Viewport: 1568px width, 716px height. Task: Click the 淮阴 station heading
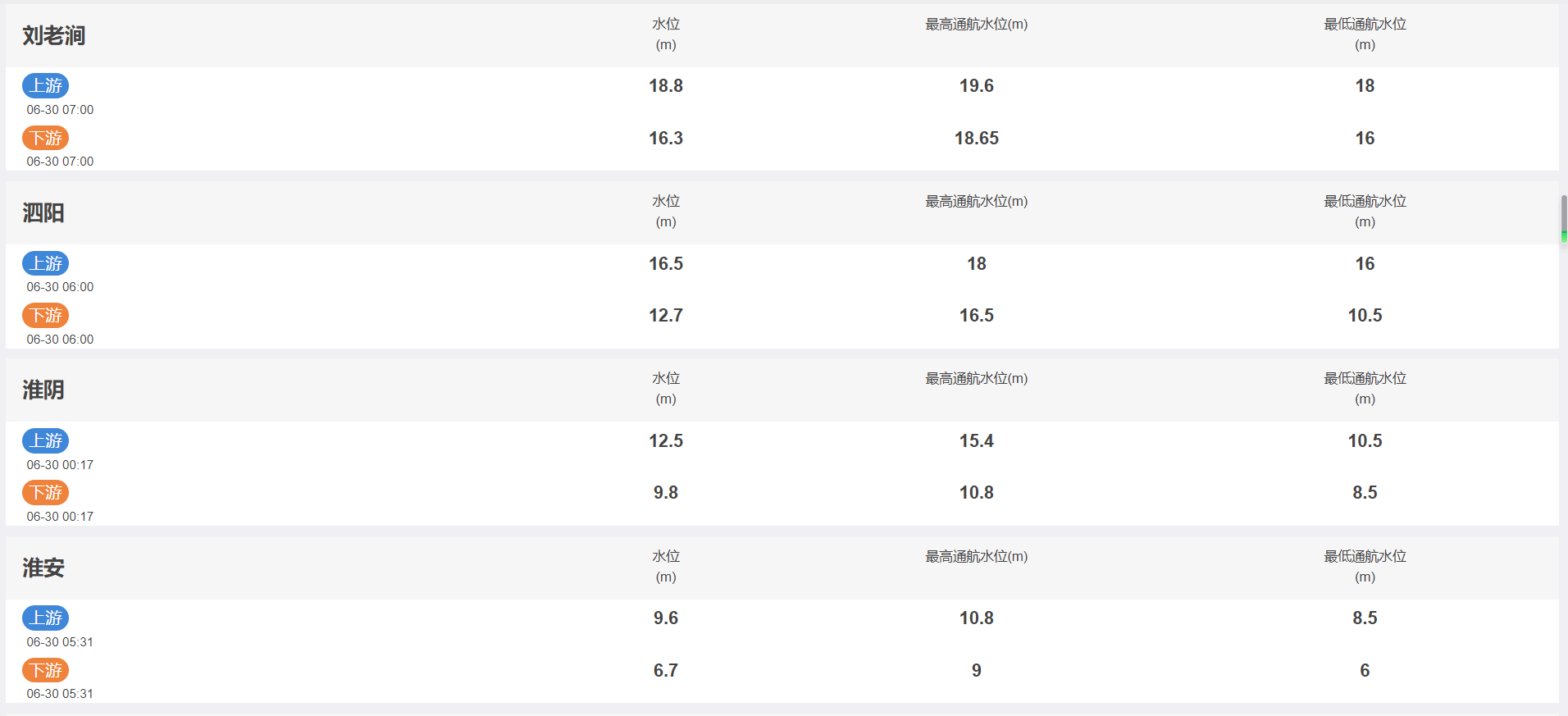(x=43, y=390)
